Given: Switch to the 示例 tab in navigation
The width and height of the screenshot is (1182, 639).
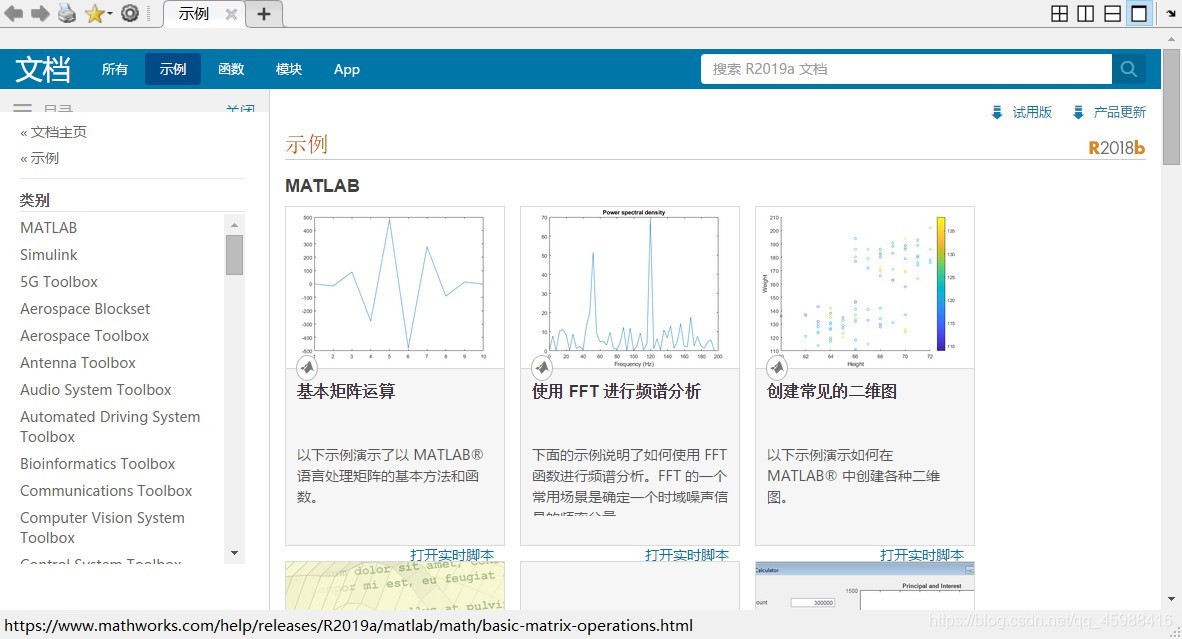Looking at the screenshot, I should [173, 69].
